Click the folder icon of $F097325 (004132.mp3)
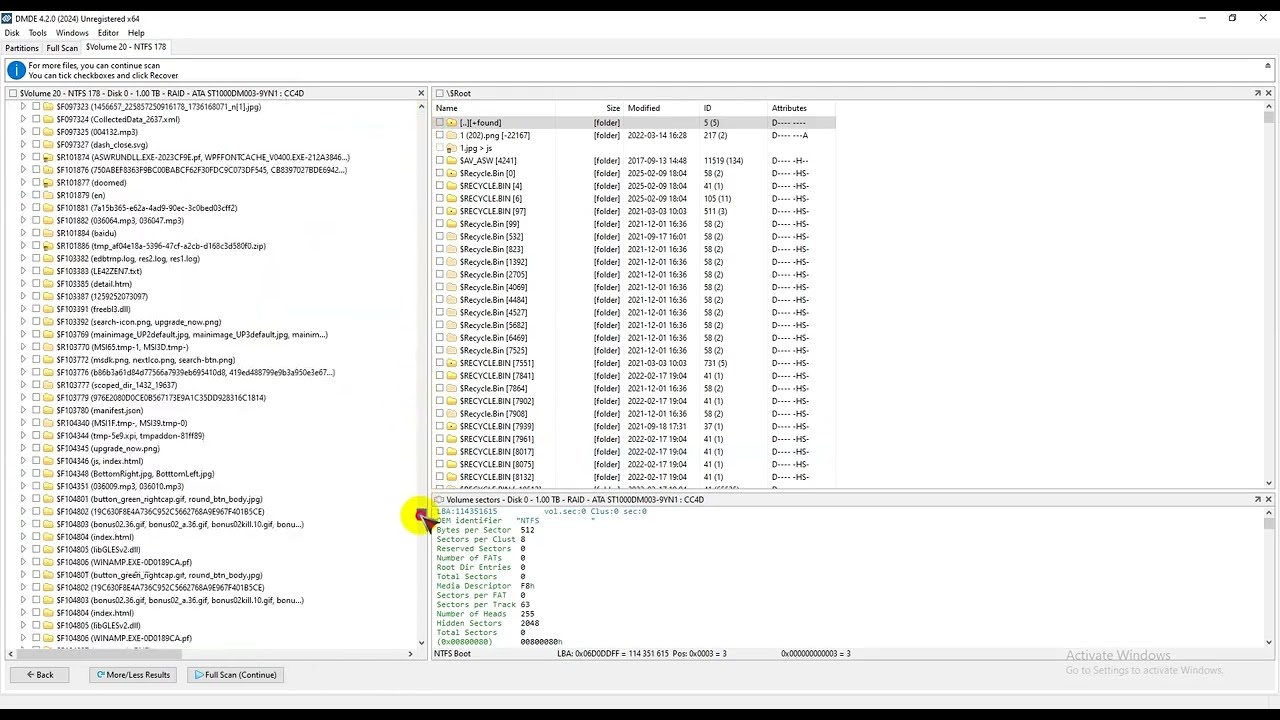The height and width of the screenshot is (720, 1280). click(48, 132)
